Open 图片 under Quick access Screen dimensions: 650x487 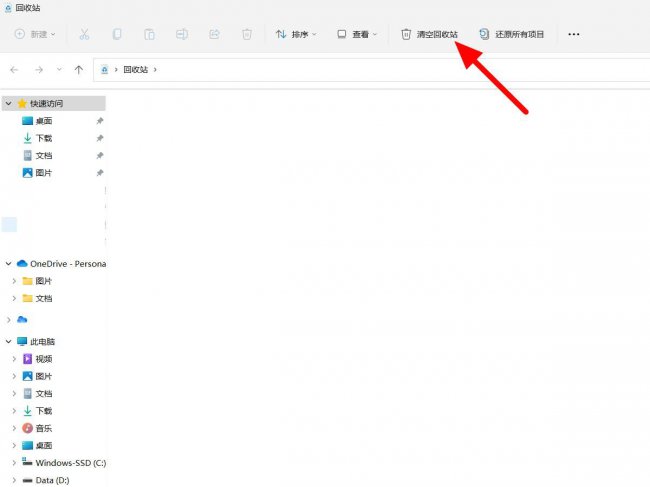[44, 173]
